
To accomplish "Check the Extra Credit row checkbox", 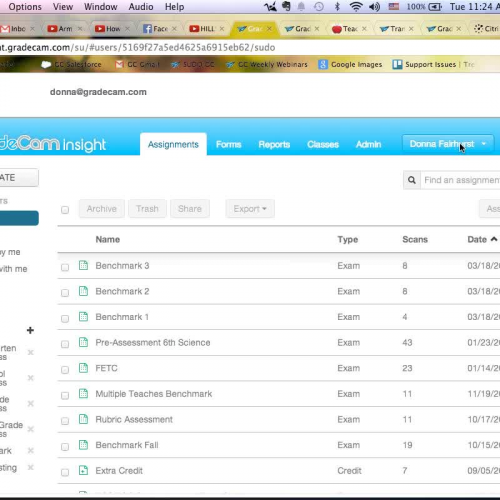I will coord(65,472).
